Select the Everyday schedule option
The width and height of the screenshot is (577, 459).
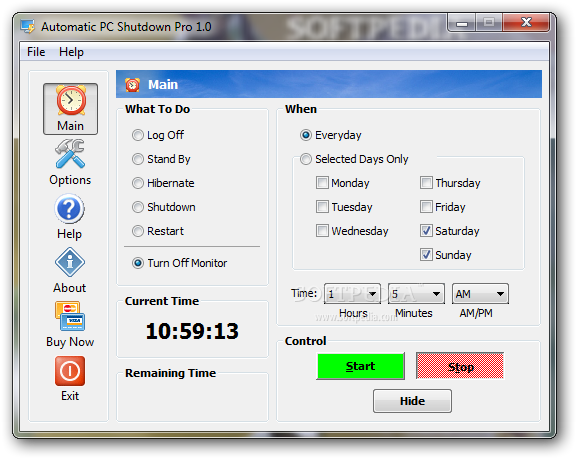(305, 135)
